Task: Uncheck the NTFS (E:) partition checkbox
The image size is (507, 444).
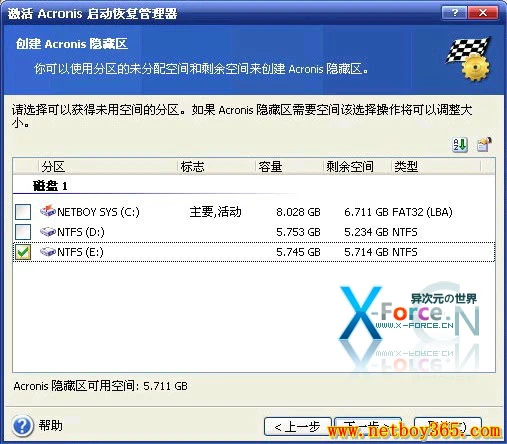Action: tap(23, 252)
